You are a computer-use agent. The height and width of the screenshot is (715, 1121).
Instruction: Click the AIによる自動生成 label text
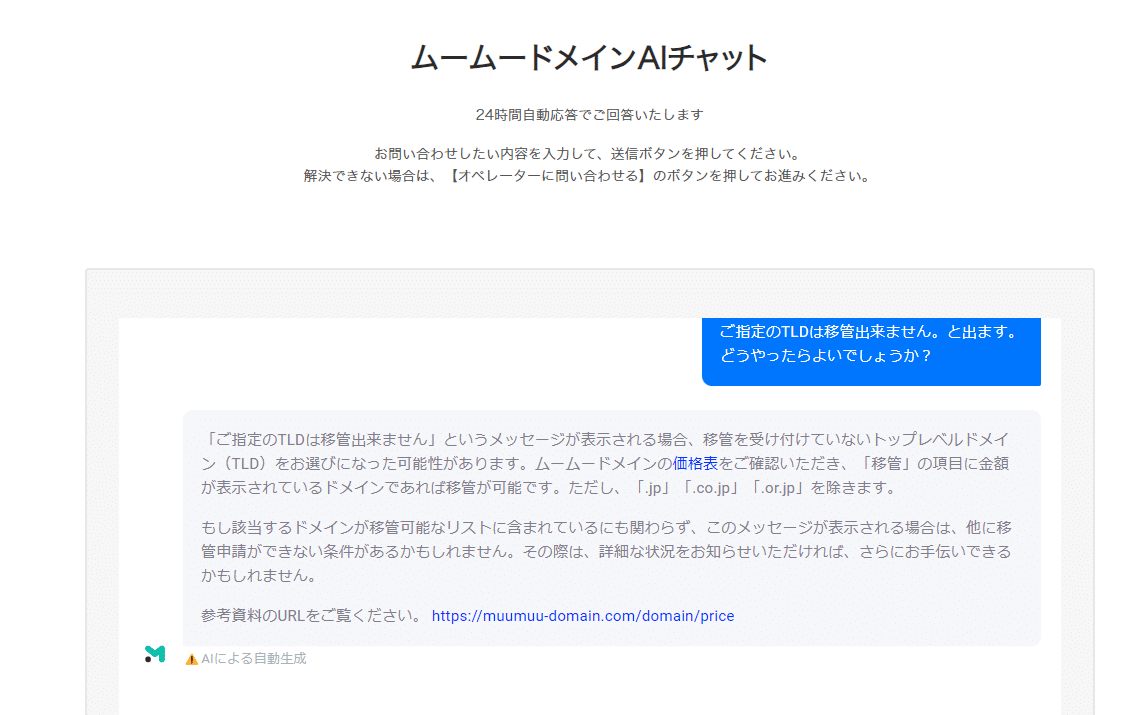tap(252, 657)
